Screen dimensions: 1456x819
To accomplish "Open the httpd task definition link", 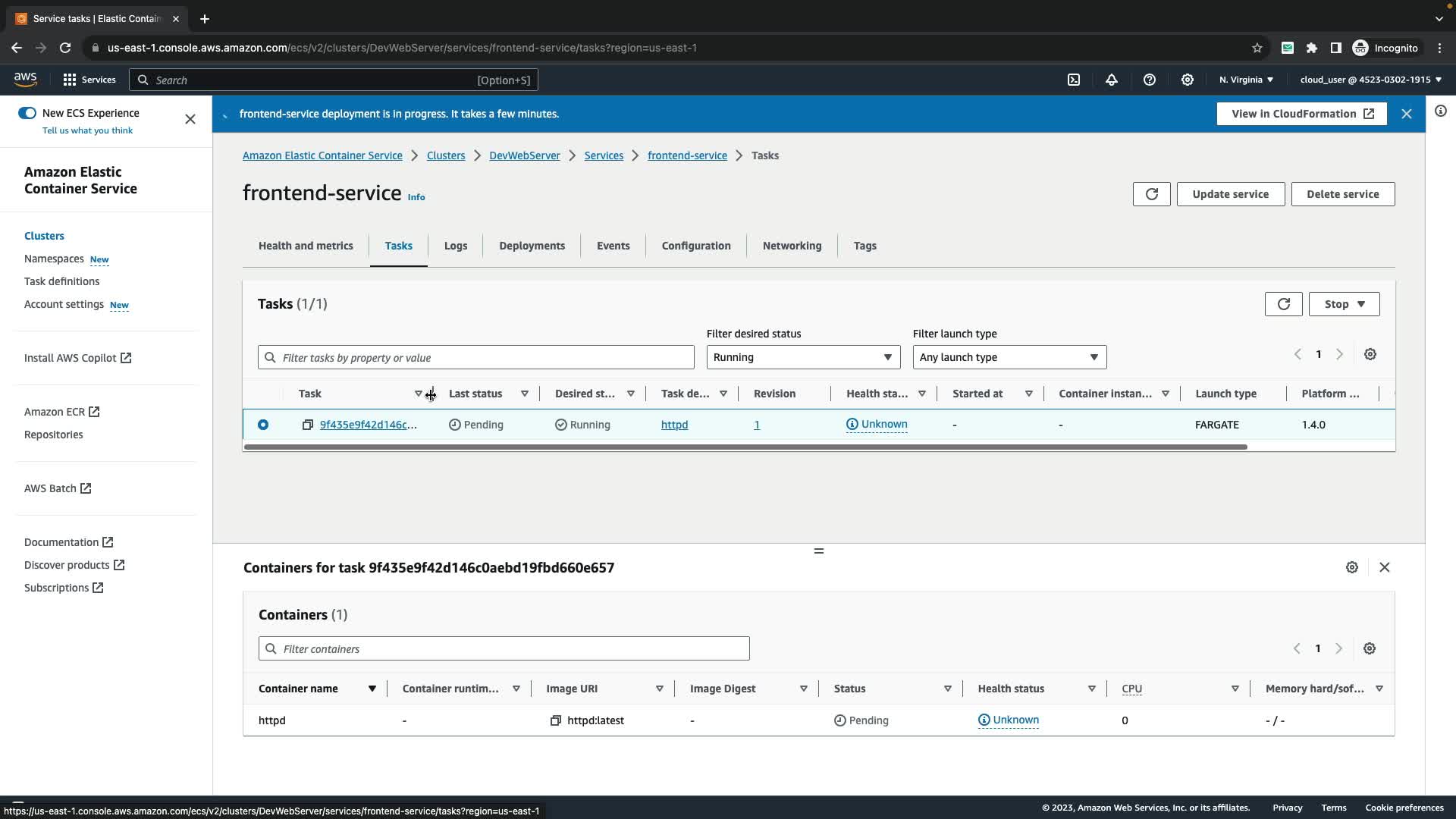I will (674, 425).
